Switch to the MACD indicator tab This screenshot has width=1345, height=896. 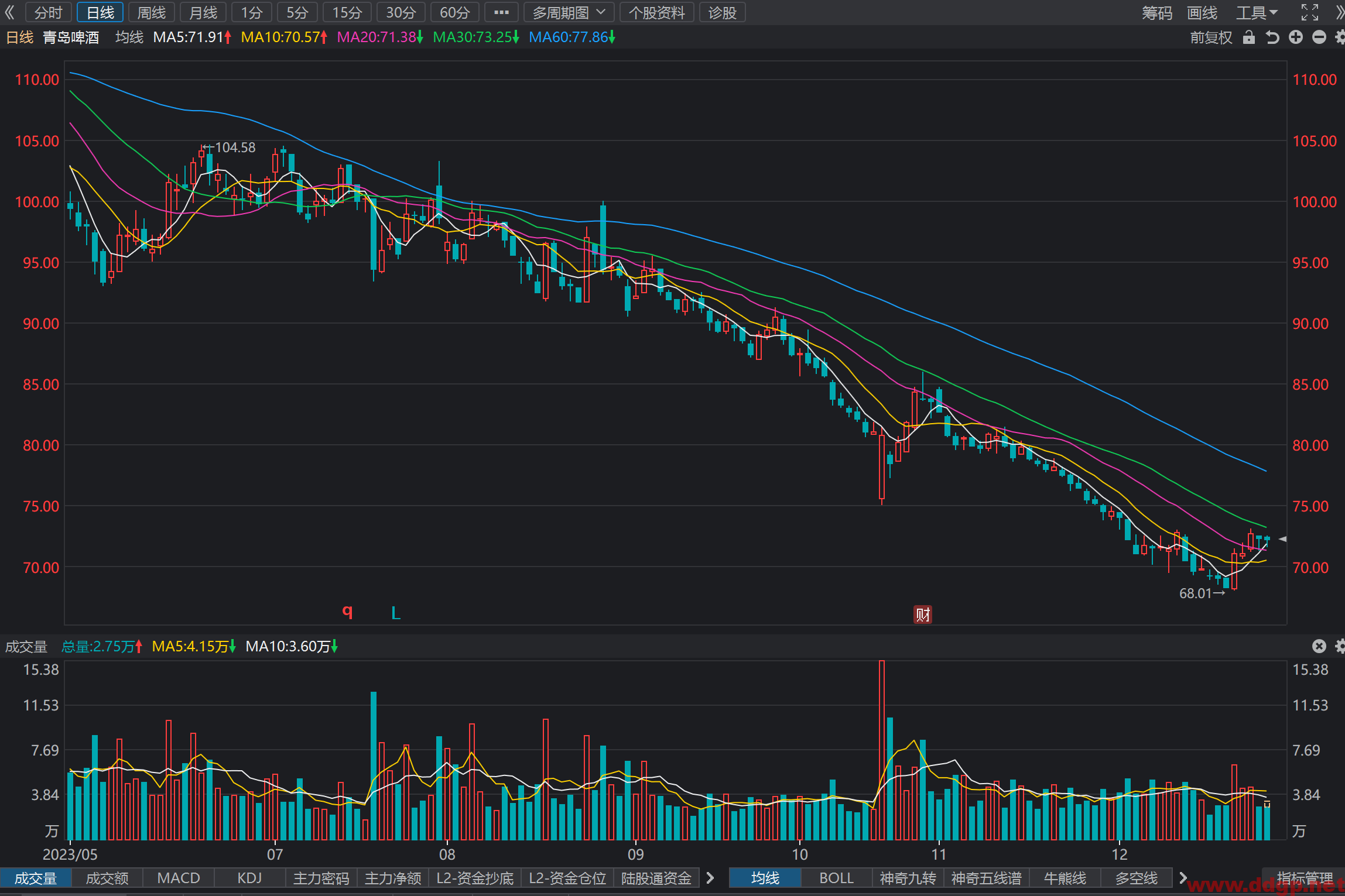tap(179, 878)
